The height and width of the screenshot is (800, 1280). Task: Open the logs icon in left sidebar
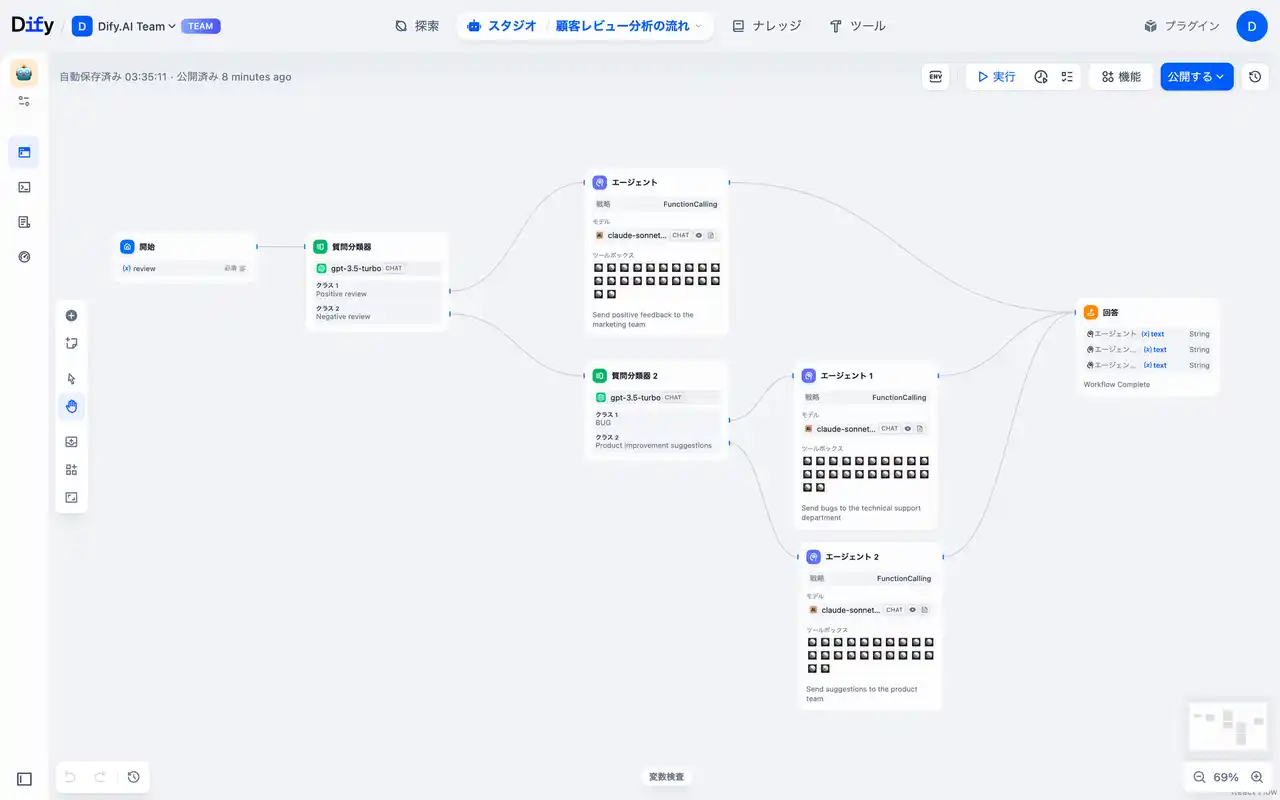pyautogui.click(x=24, y=222)
